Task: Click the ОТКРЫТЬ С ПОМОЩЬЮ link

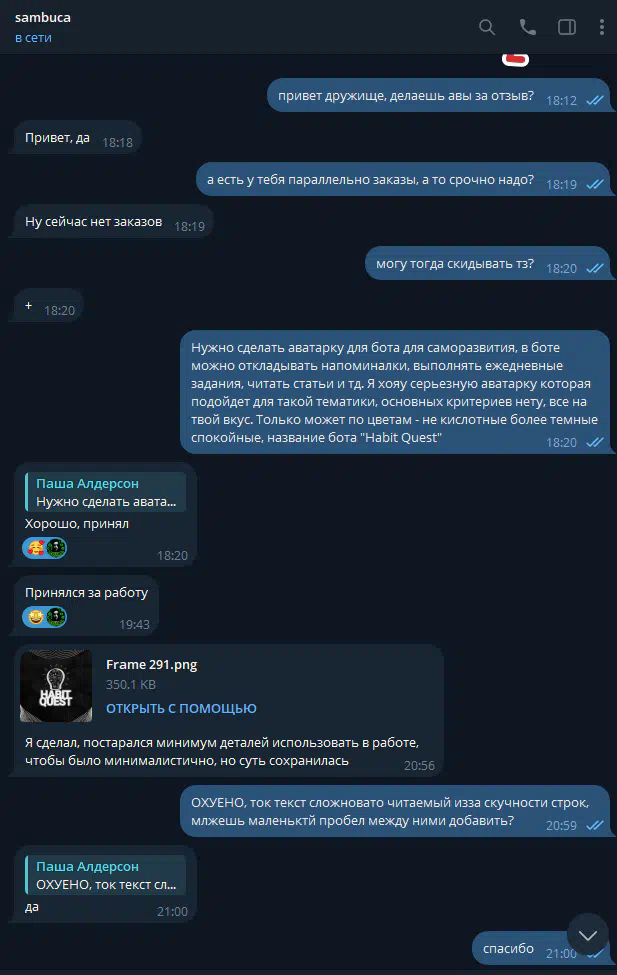Action: coord(181,708)
